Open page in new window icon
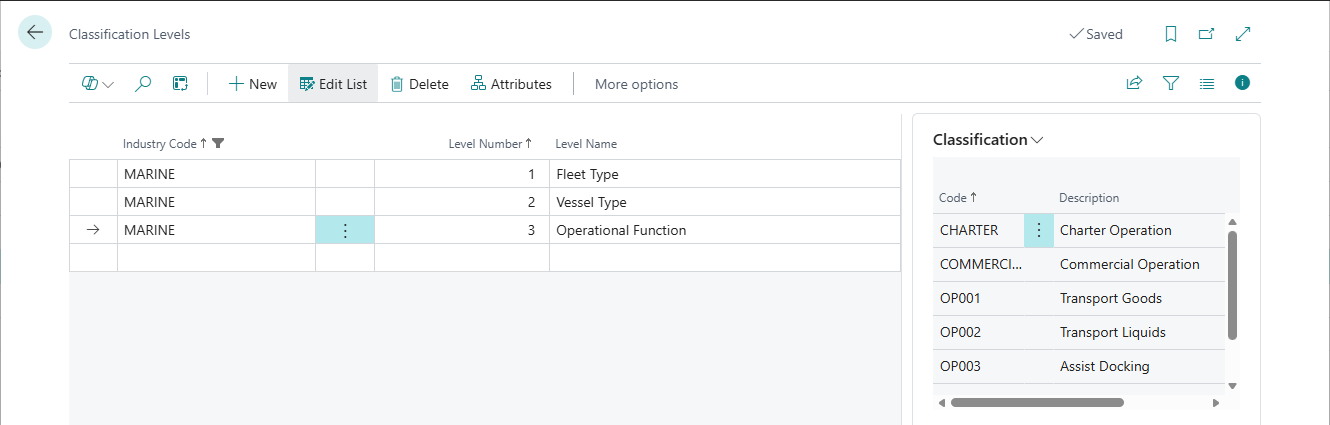 (x=1207, y=34)
